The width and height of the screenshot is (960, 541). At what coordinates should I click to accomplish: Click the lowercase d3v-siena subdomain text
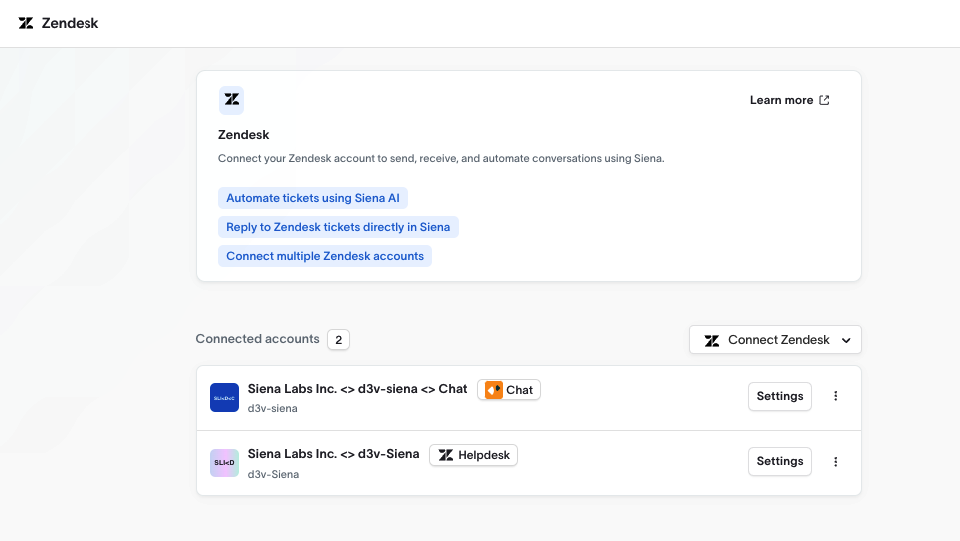pos(272,408)
